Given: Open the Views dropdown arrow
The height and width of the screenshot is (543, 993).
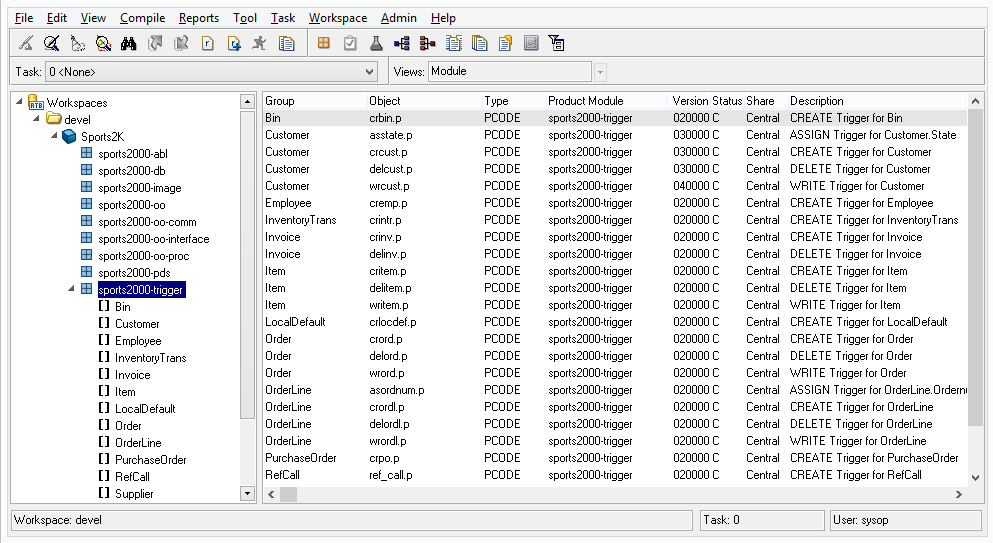Looking at the screenshot, I should click(x=600, y=72).
